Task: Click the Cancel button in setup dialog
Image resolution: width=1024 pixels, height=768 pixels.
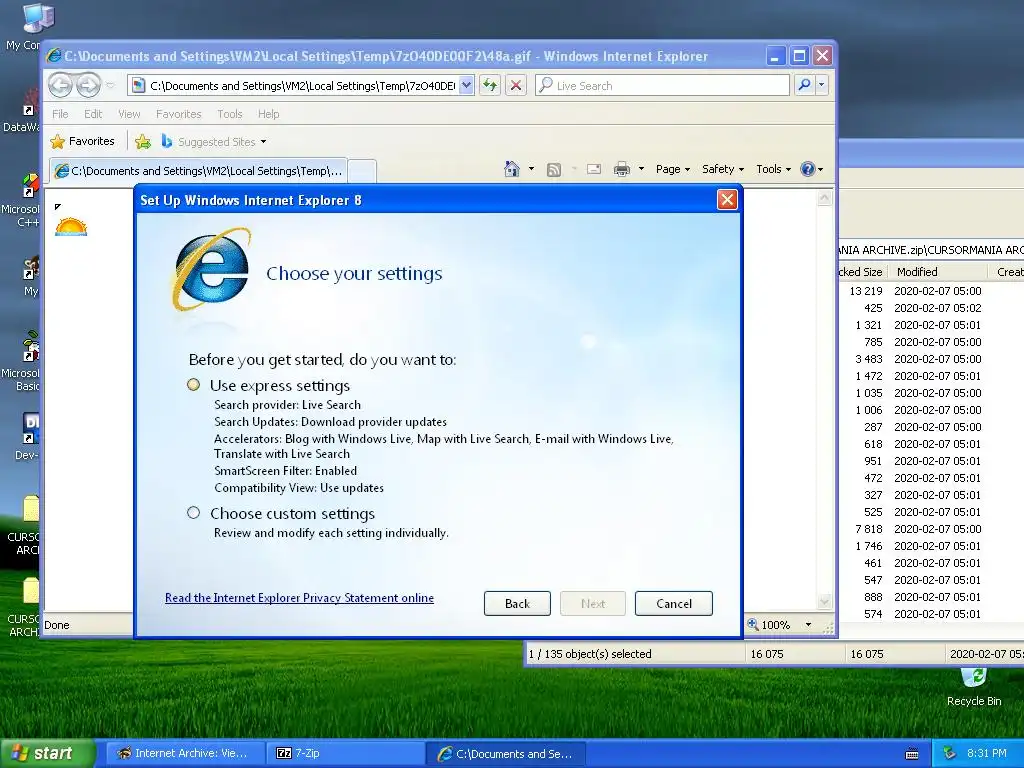Action: point(674,603)
